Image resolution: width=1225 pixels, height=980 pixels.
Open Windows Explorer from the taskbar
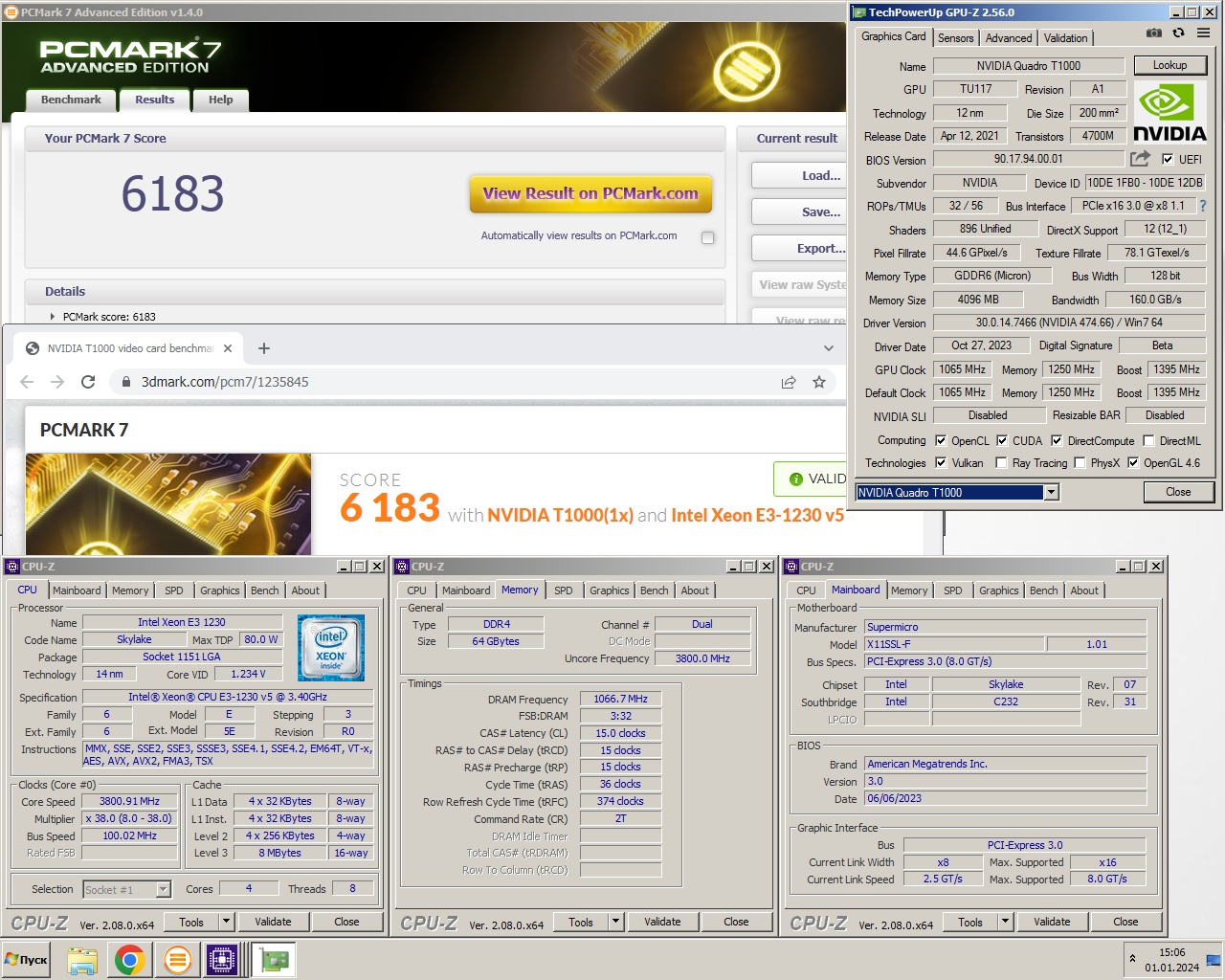[x=82, y=960]
